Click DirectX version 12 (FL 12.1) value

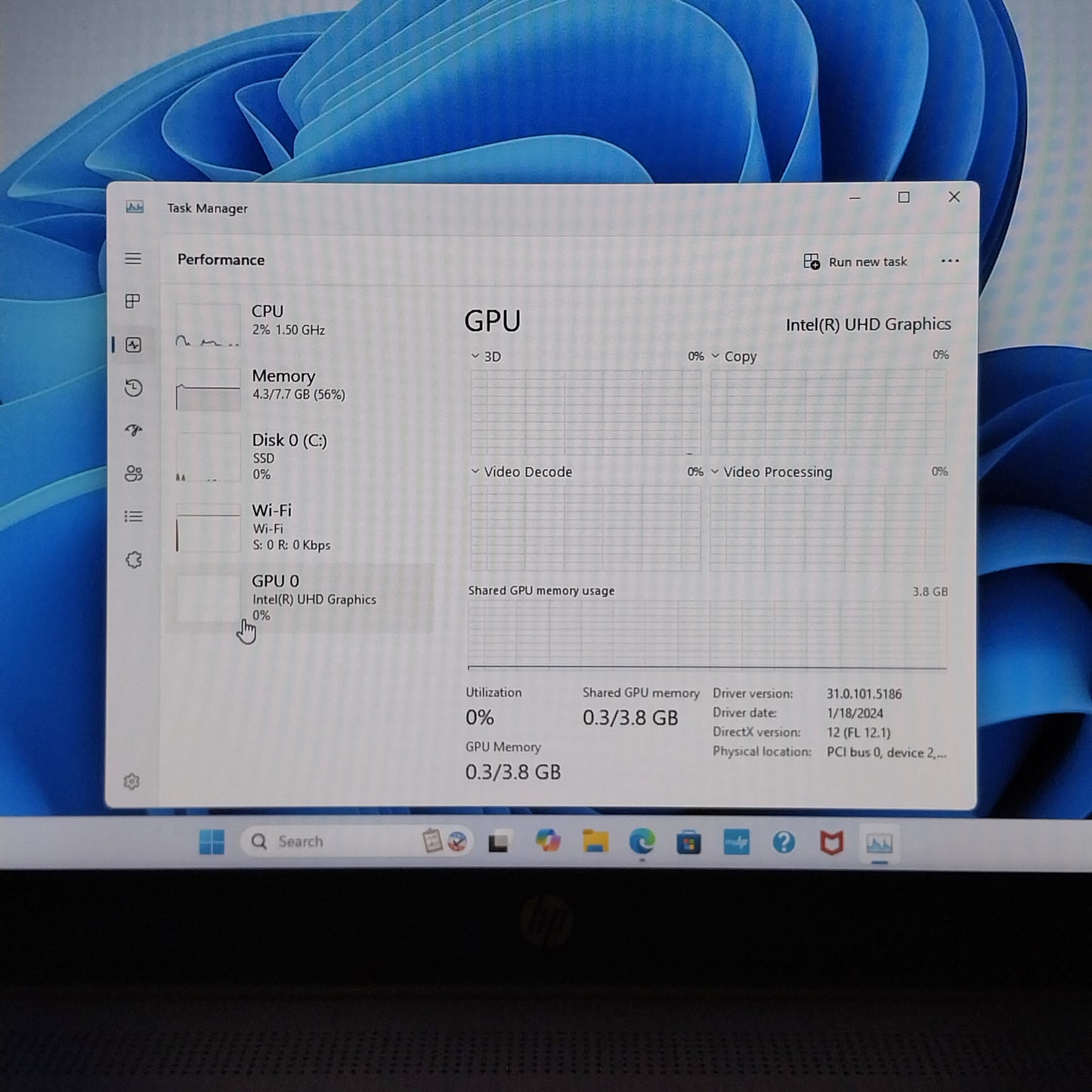point(858,733)
